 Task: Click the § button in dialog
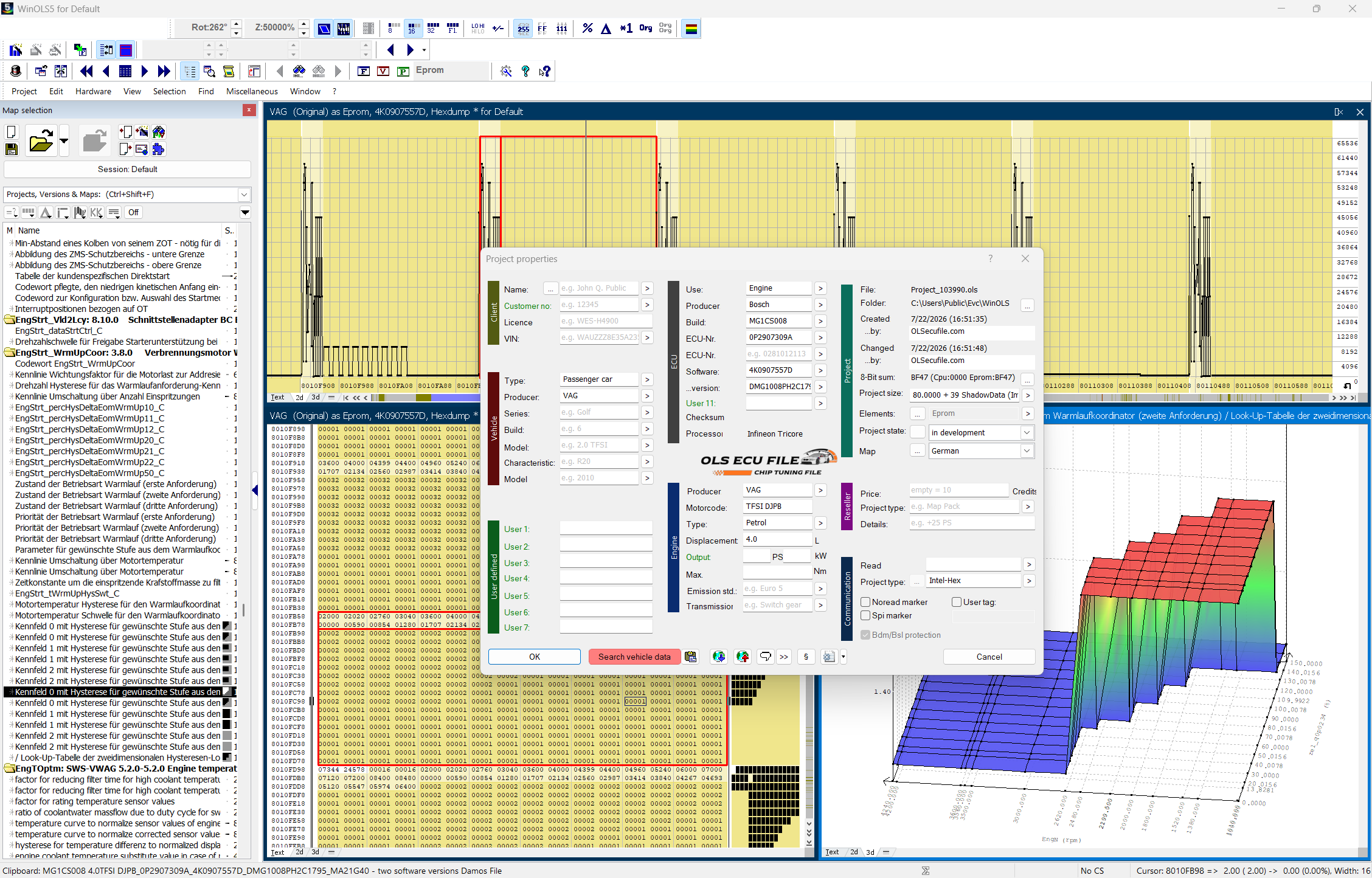click(806, 657)
